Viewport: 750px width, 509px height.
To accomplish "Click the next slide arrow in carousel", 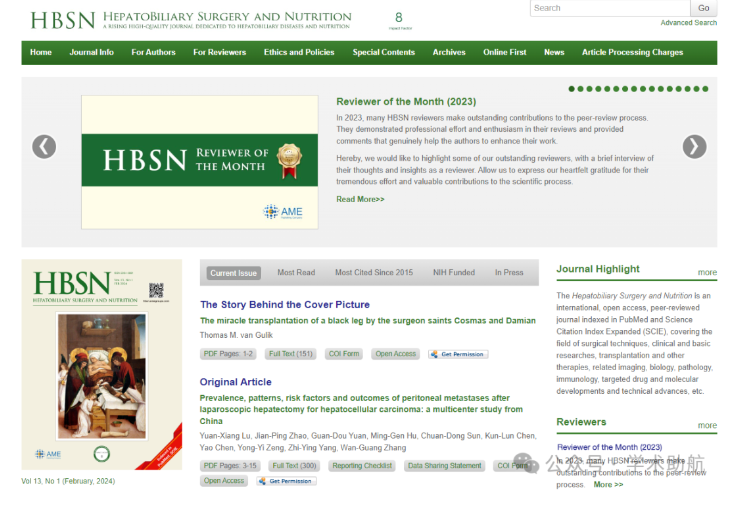I will (x=694, y=147).
